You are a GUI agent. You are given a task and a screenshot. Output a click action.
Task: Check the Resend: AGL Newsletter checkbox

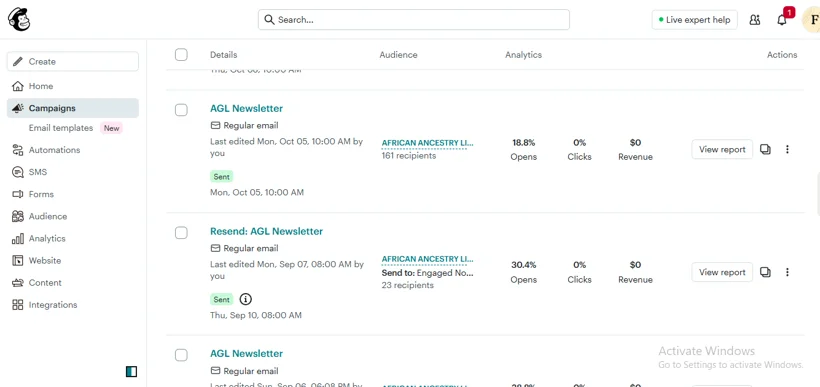click(x=181, y=233)
